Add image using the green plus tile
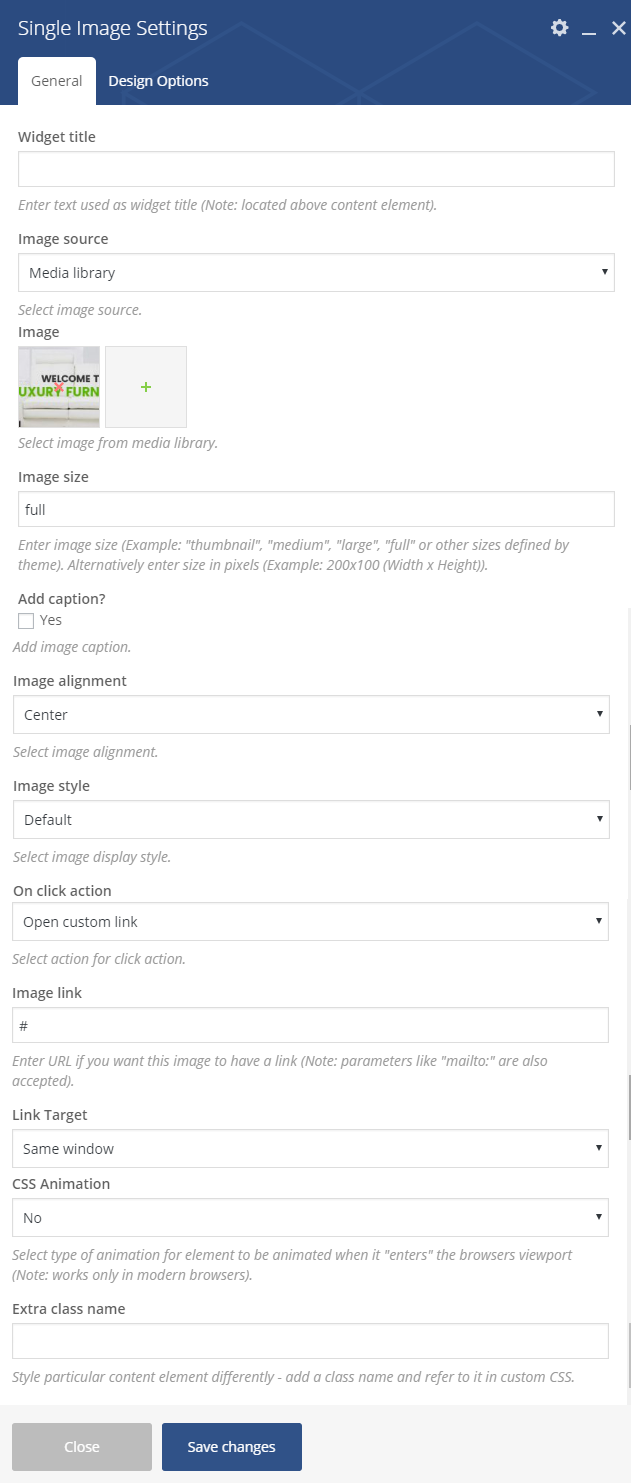The image size is (631, 1483). 146,387
